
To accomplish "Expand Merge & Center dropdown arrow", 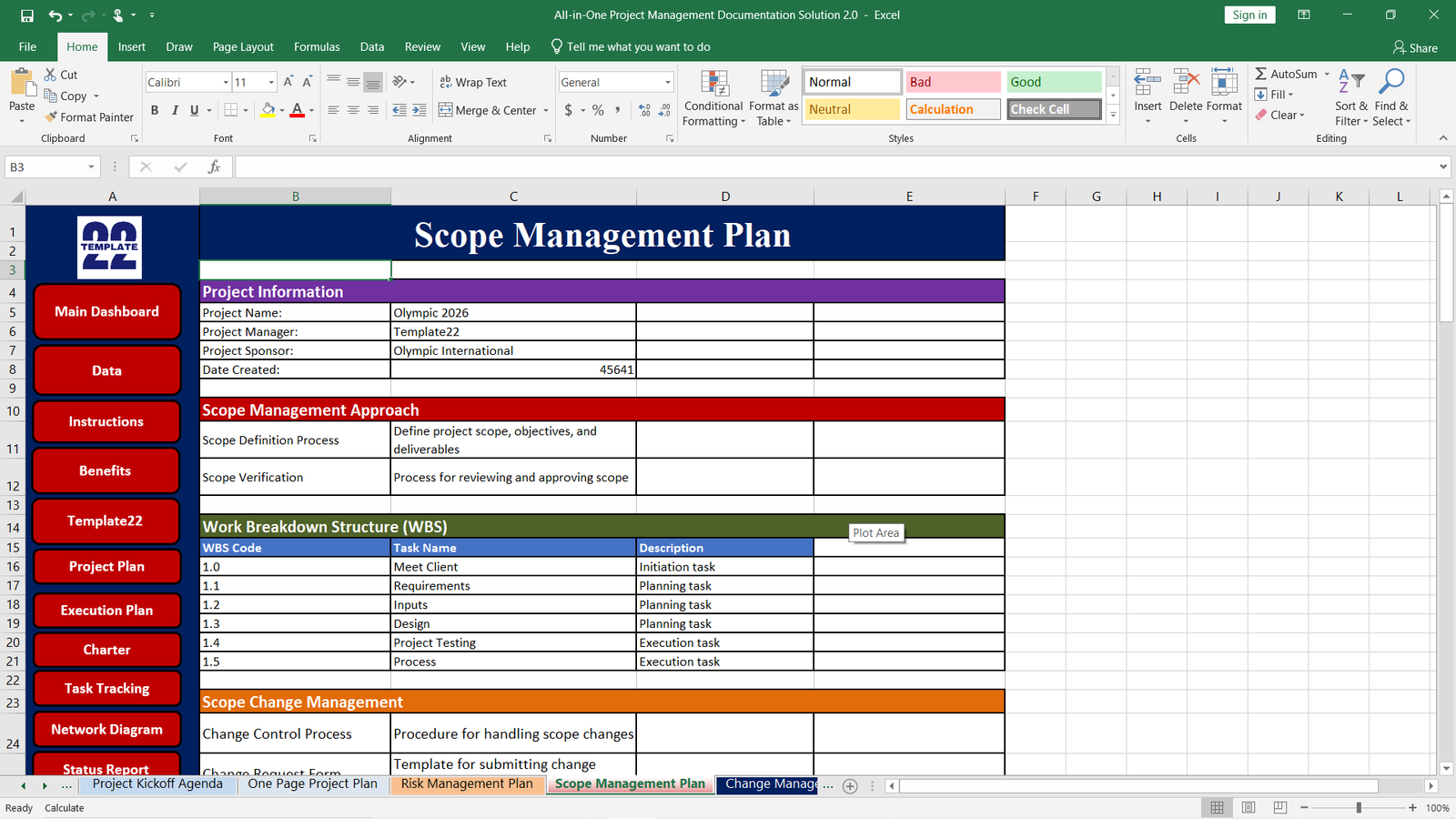I will [546, 110].
